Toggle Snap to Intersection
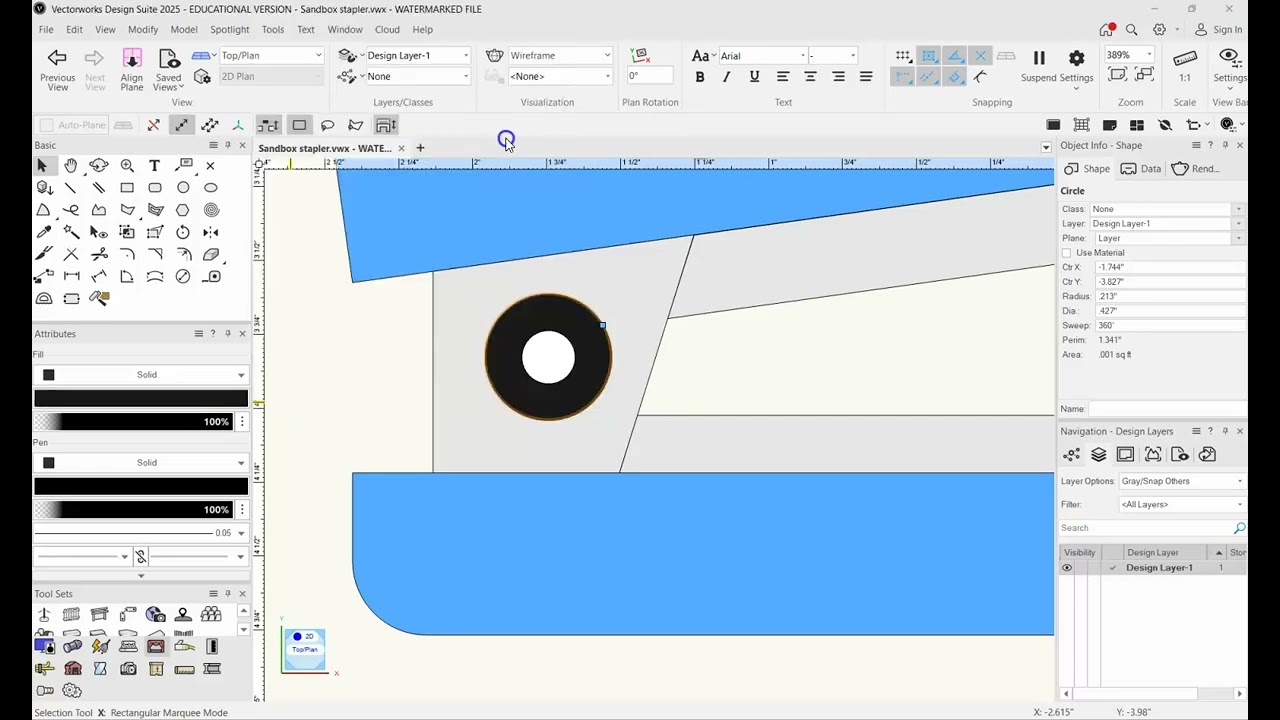Viewport: 1280px width, 720px height. [x=980, y=56]
